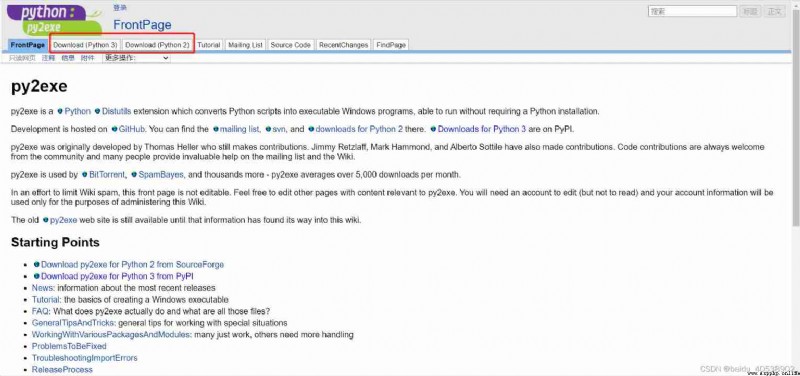The width and height of the screenshot is (800, 376).
Task: Click the globe icon before SpamBayes
Action: [x=134, y=174]
